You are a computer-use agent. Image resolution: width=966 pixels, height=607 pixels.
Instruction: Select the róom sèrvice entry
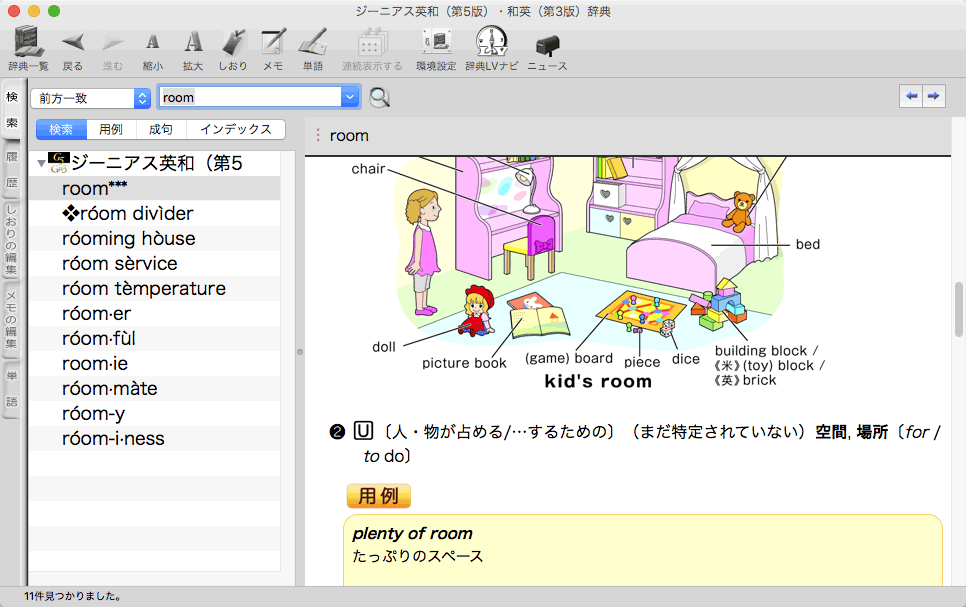click(x=155, y=263)
